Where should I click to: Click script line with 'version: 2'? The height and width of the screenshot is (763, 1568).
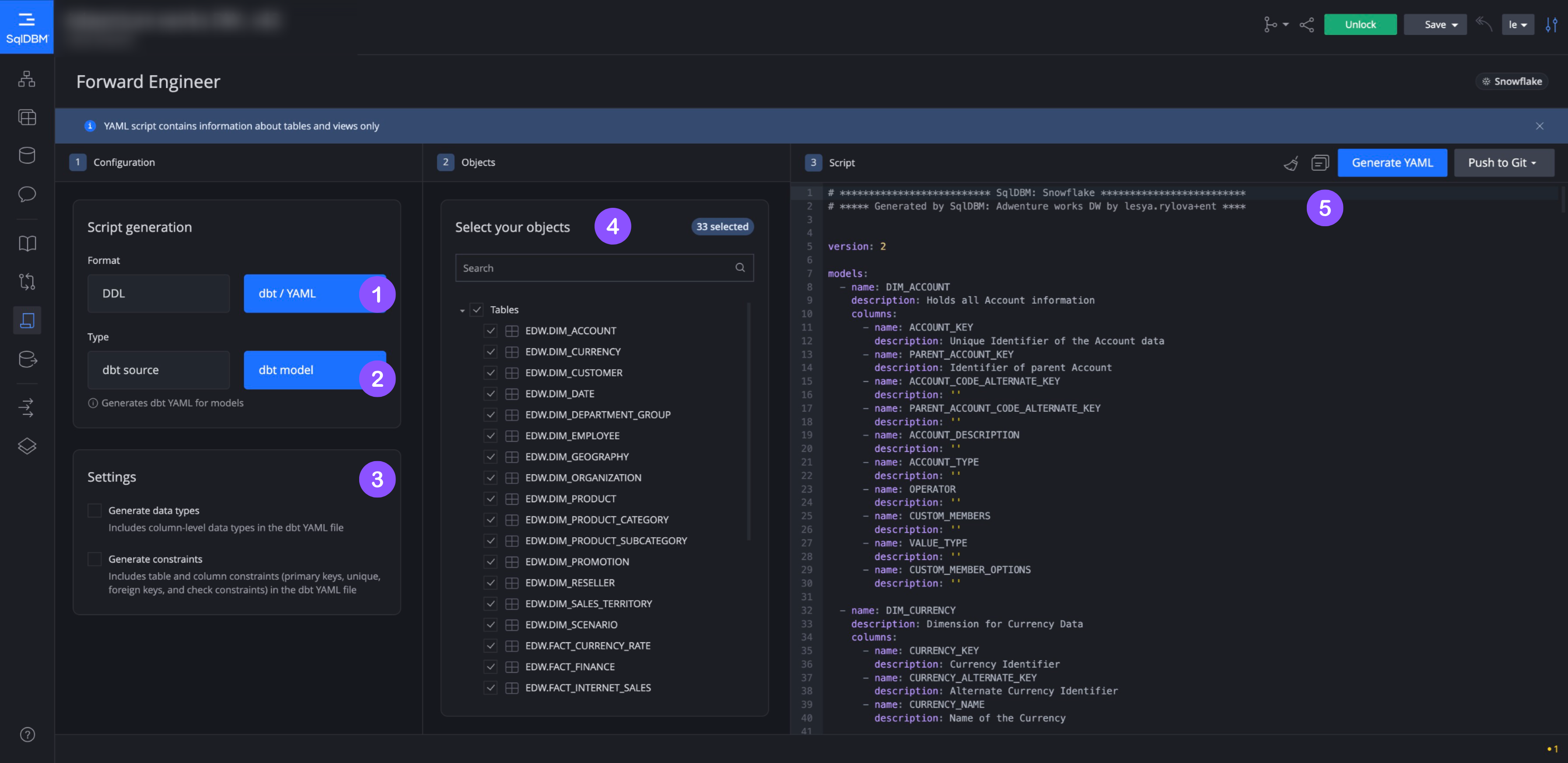pos(857,246)
